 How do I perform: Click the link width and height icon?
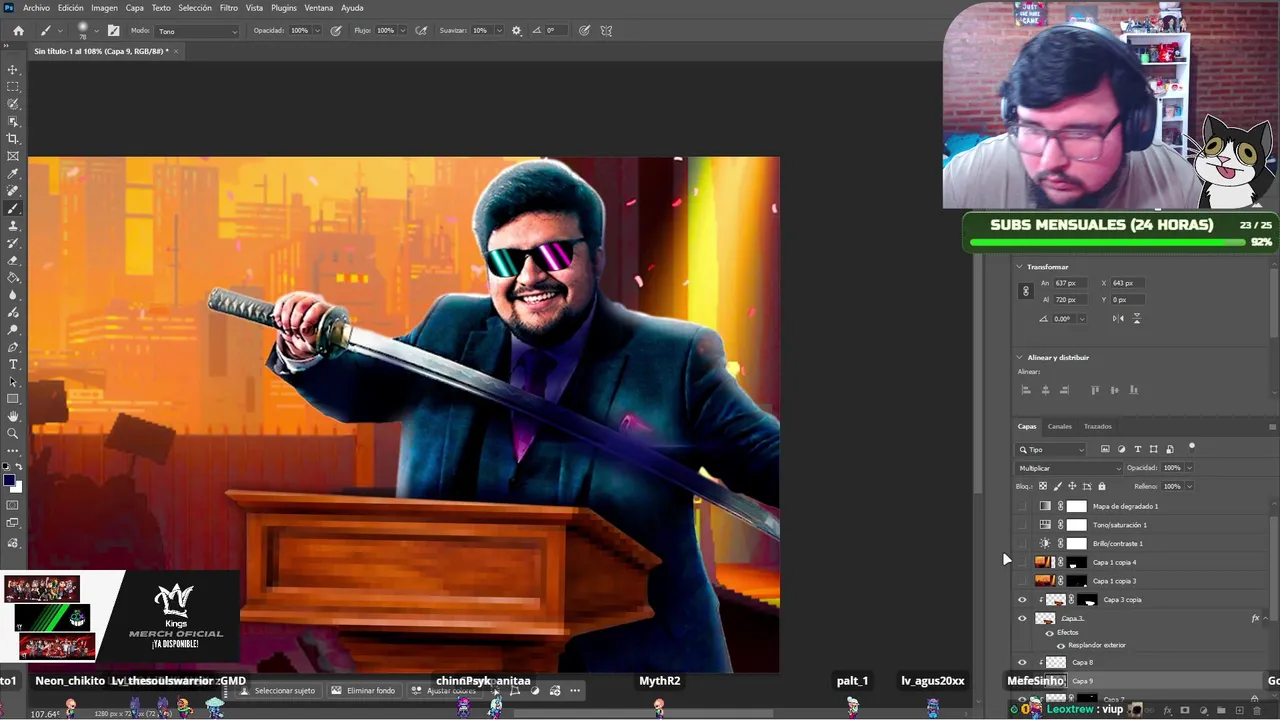[1025, 291]
